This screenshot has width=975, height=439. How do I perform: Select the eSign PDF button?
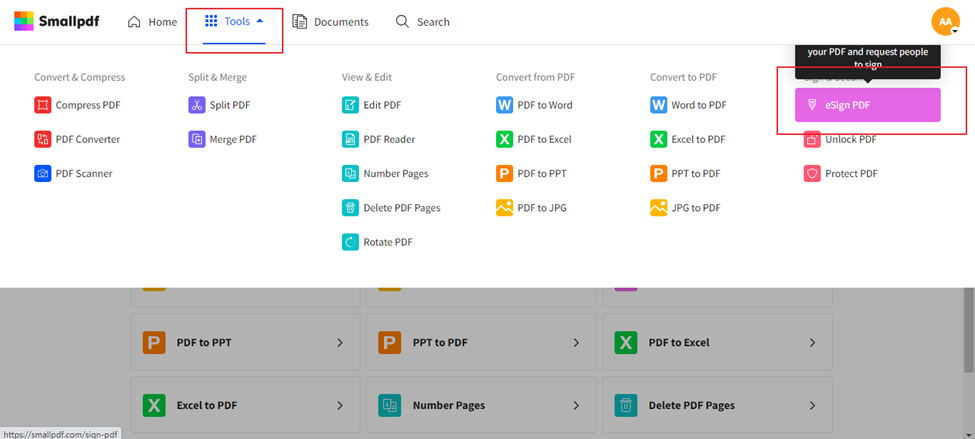coord(867,105)
